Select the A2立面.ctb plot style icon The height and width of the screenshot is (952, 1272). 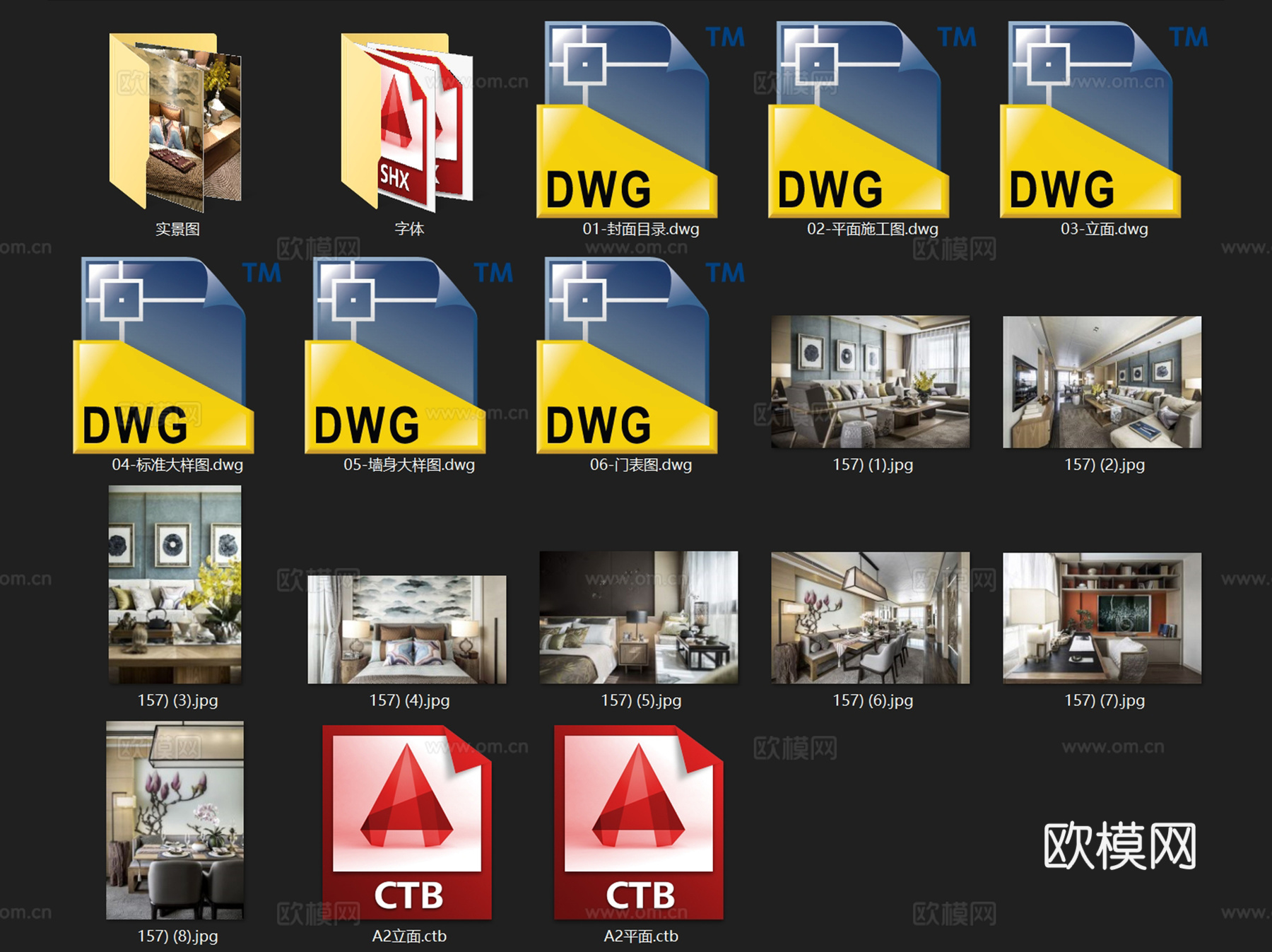pos(407,822)
